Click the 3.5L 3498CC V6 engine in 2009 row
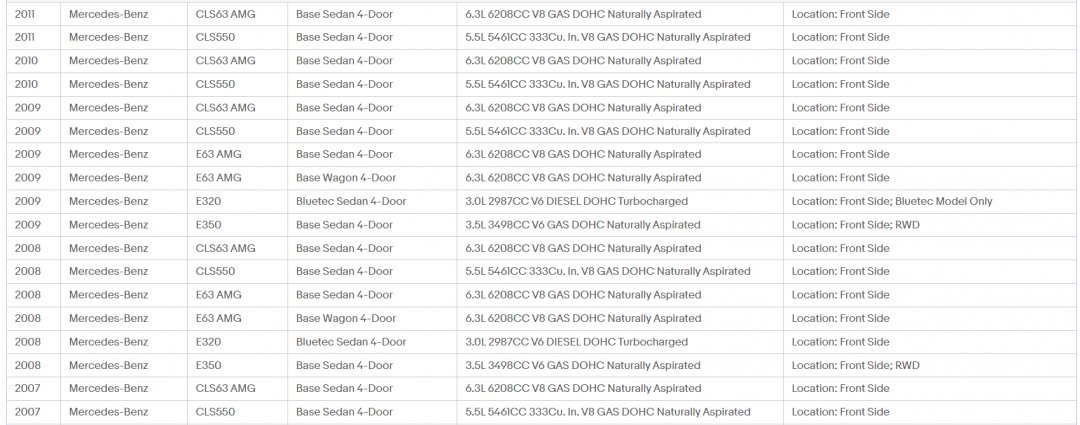 [x=583, y=225]
